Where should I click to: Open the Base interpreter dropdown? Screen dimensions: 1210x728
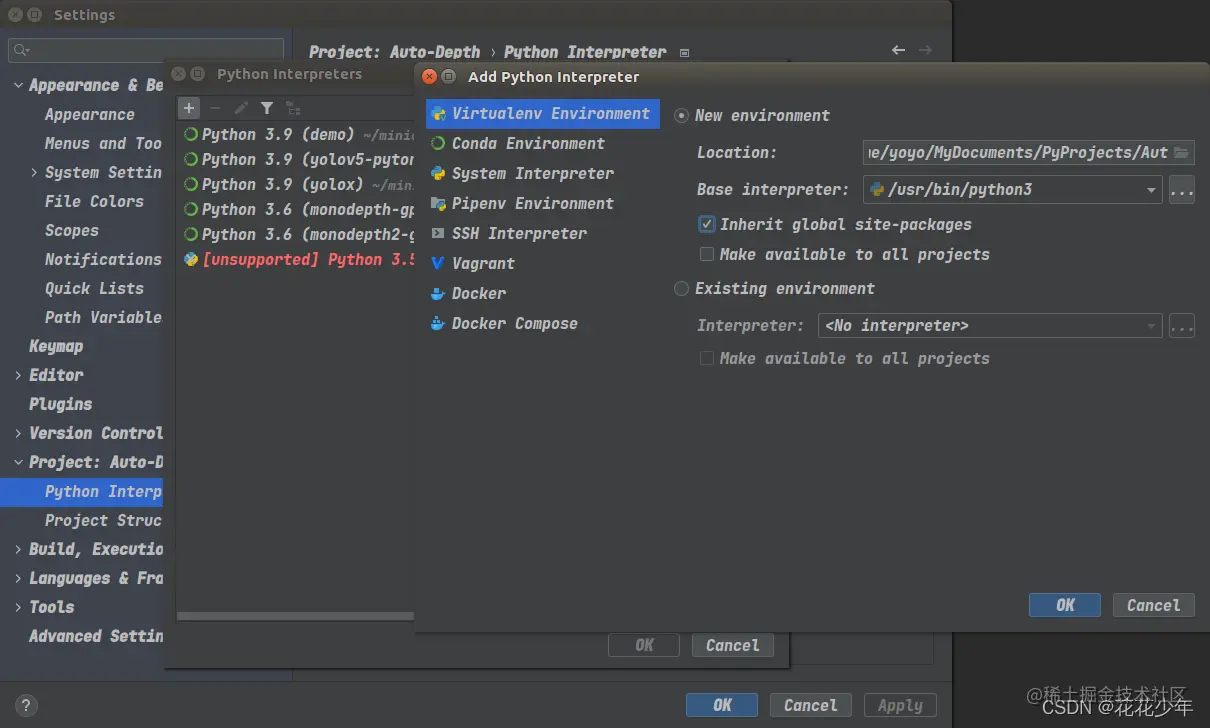(1151, 190)
